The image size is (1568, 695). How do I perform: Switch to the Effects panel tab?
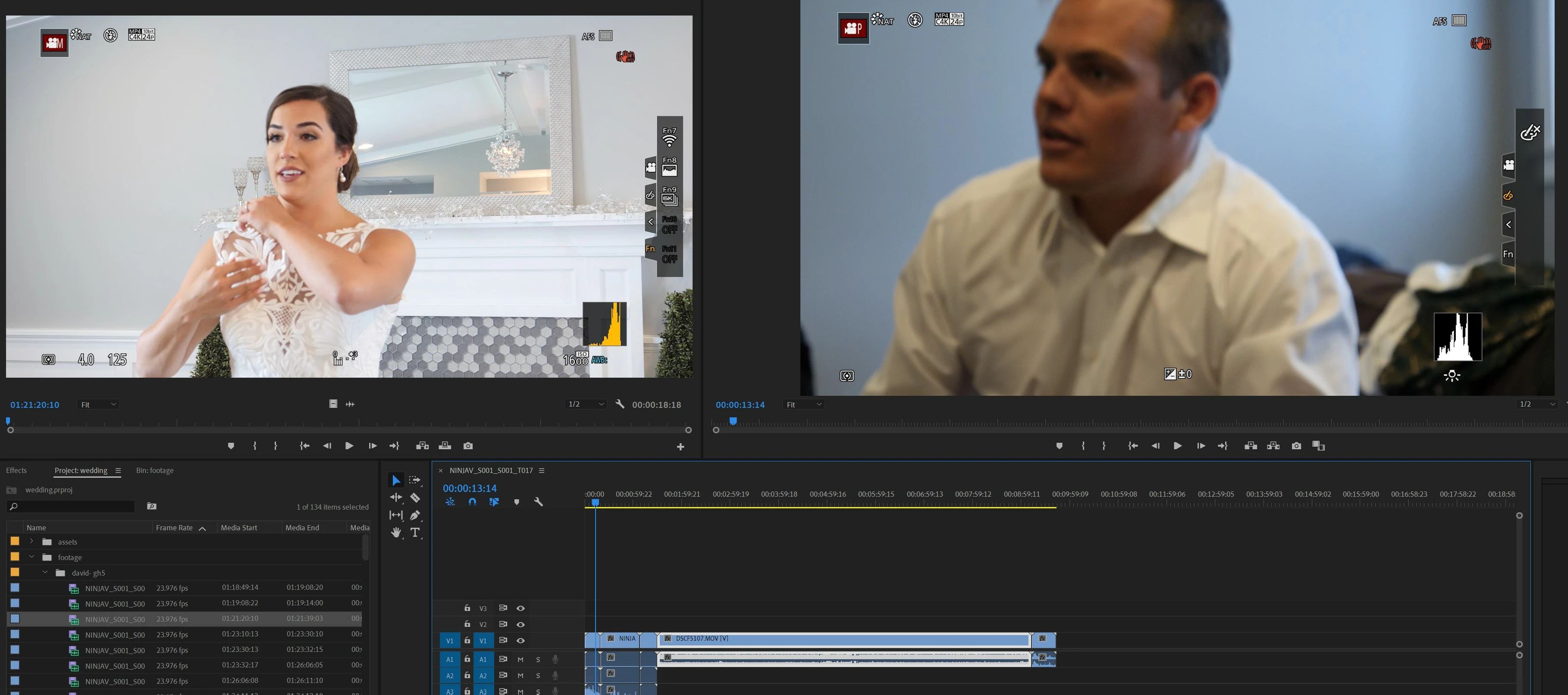click(x=16, y=470)
